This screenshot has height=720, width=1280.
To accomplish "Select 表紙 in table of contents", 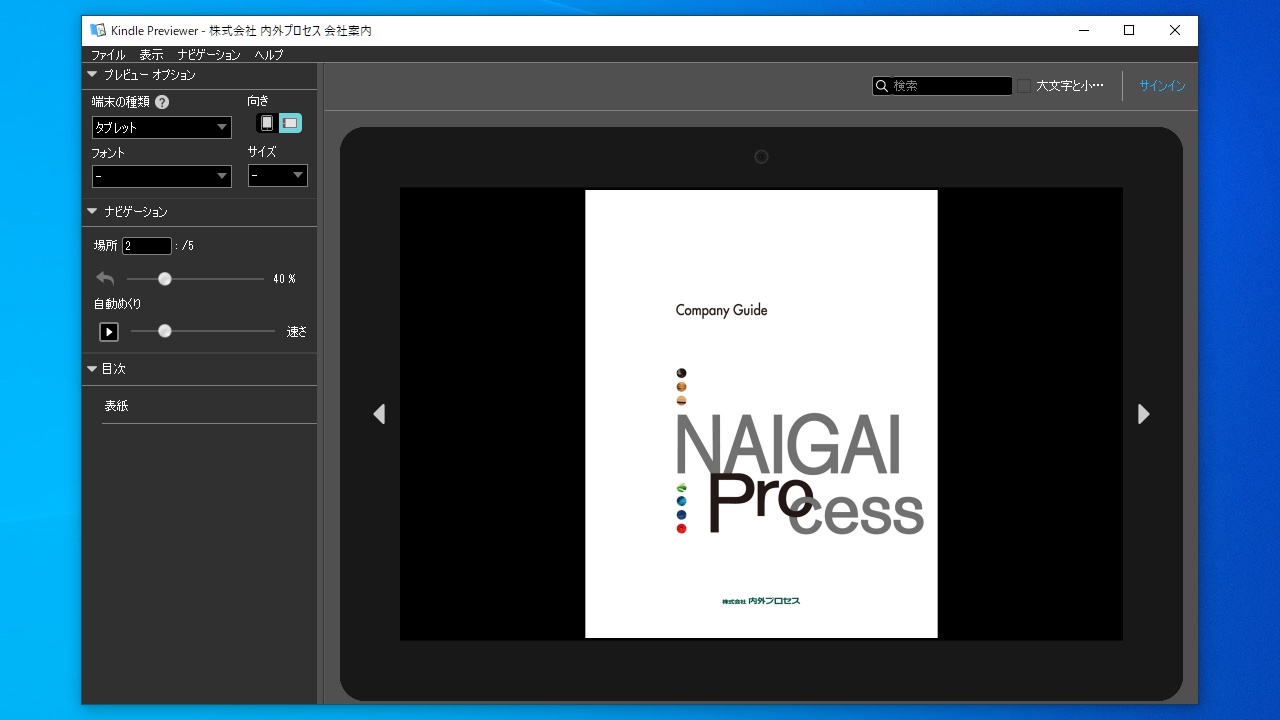I will (x=116, y=406).
